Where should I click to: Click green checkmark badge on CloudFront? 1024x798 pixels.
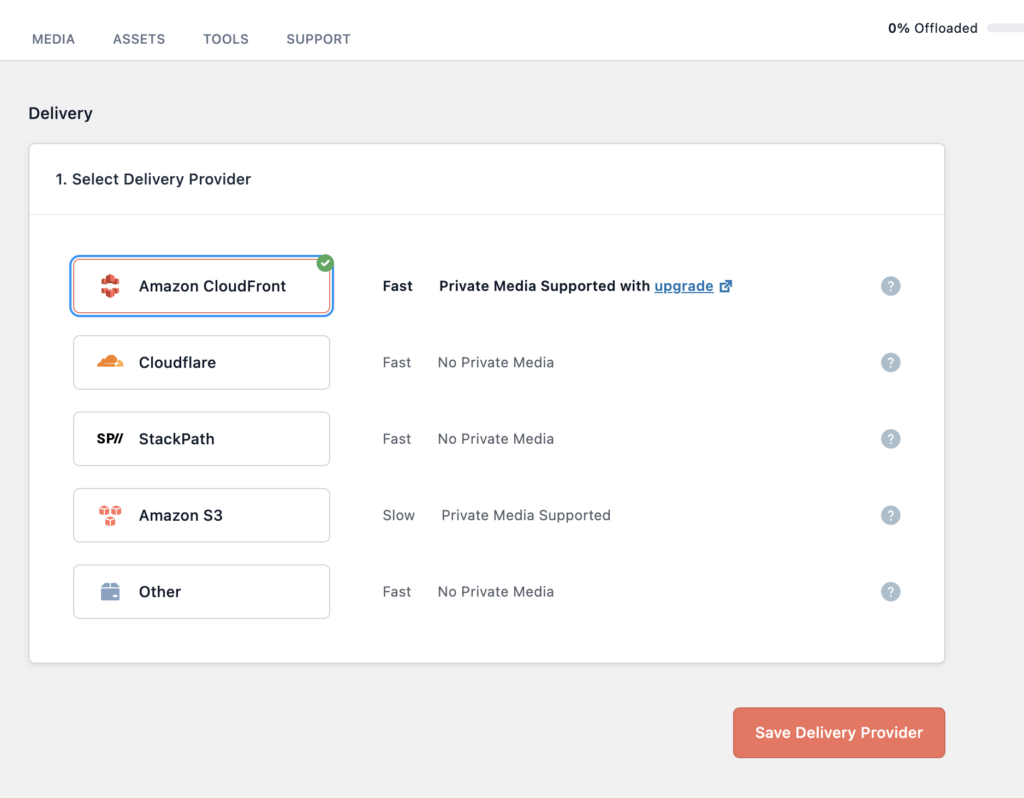(x=325, y=263)
